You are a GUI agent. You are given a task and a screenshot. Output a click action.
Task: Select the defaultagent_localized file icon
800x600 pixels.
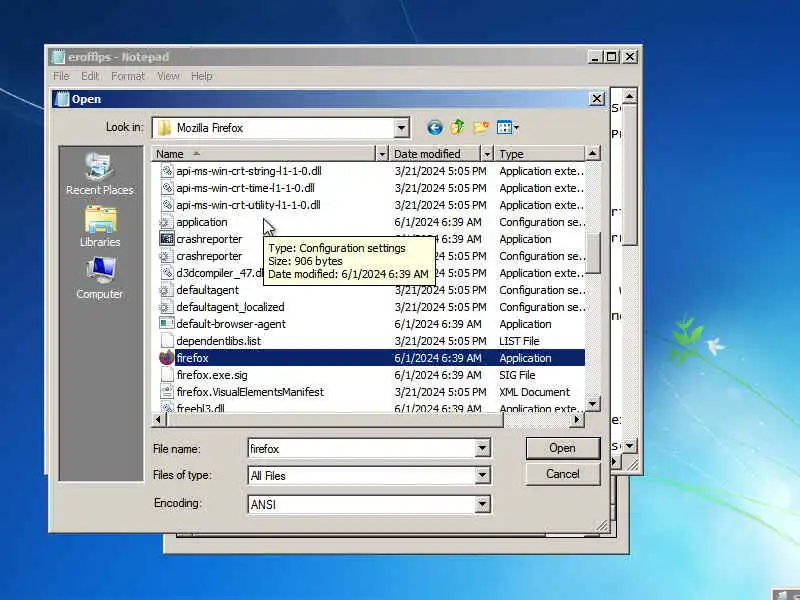tap(165, 307)
